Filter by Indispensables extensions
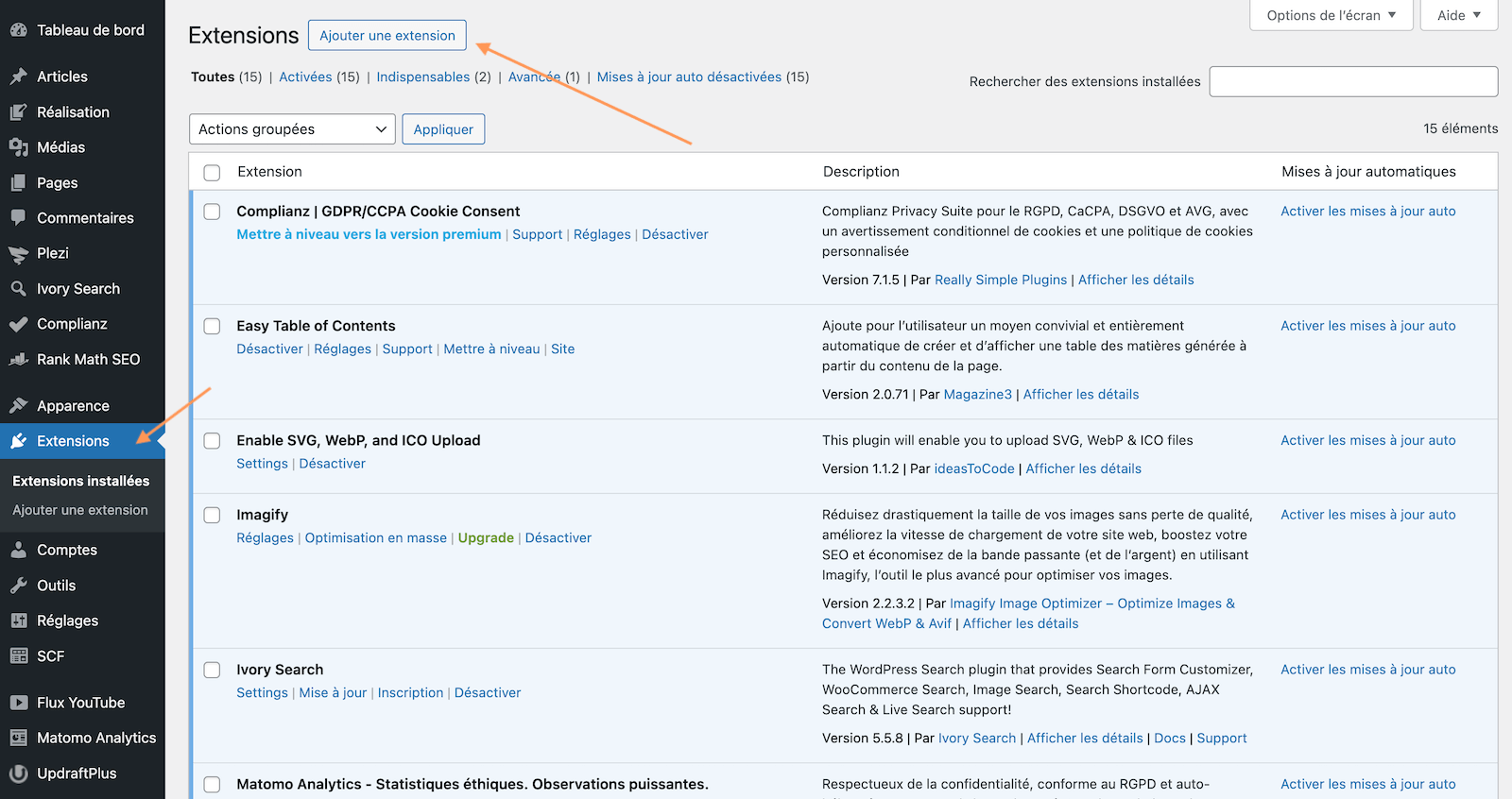The image size is (1512, 799). tap(422, 76)
